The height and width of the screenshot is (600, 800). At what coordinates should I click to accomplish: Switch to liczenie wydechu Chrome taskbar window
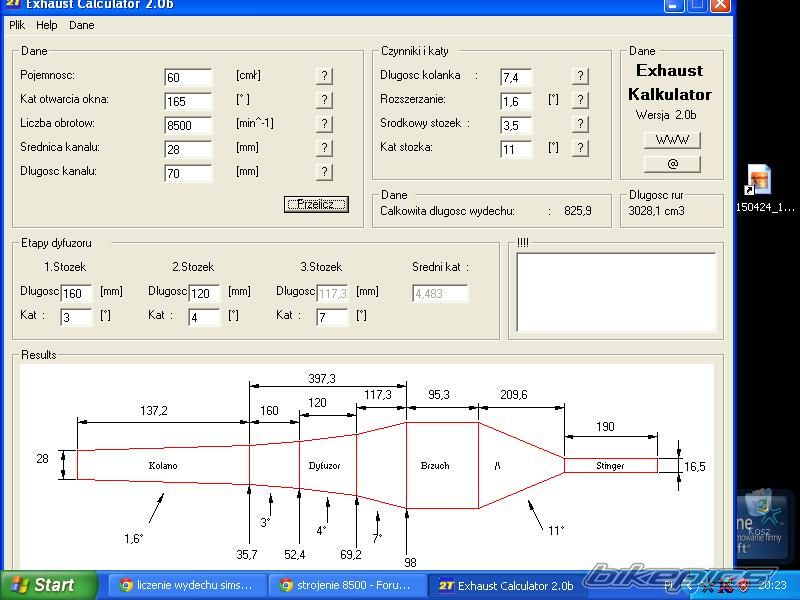point(186,585)
